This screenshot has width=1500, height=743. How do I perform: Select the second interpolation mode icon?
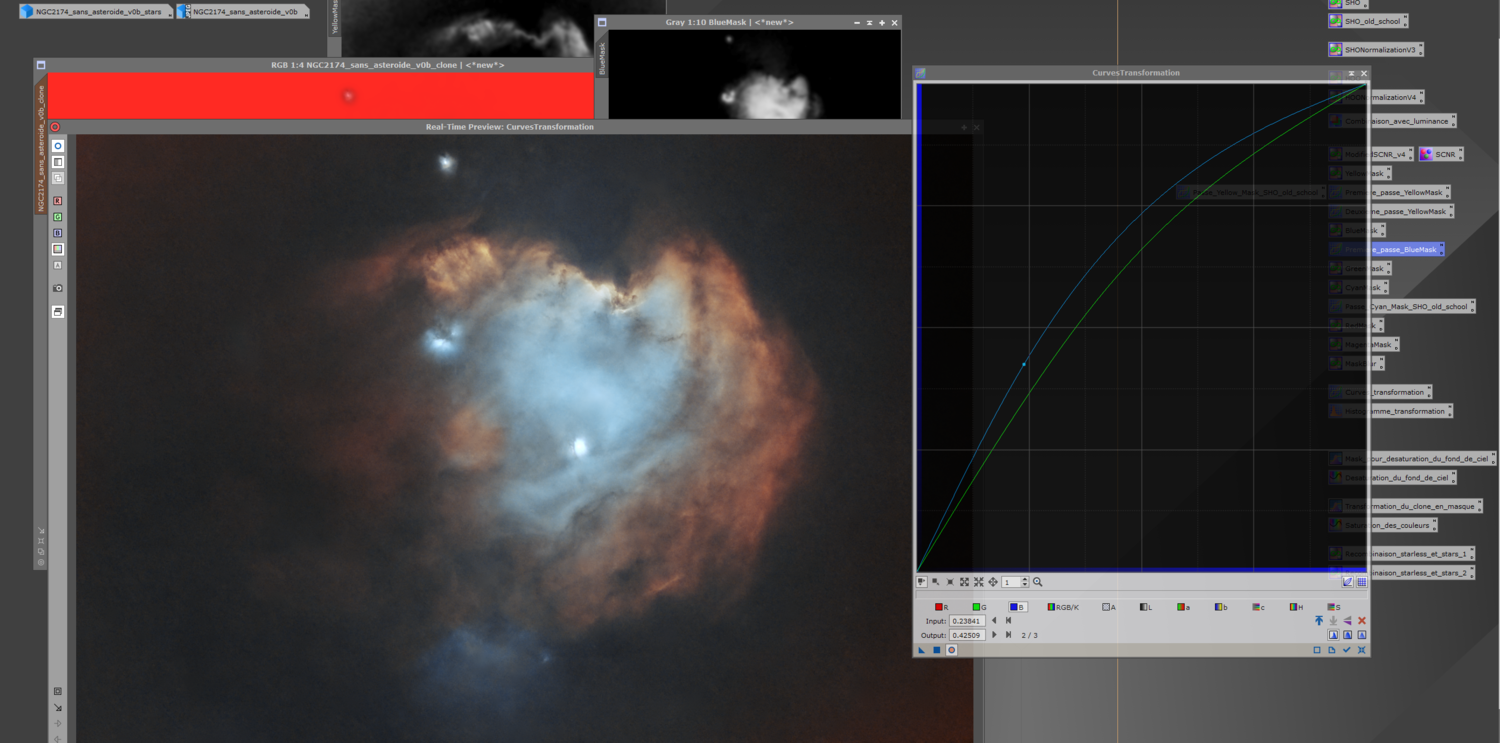click(1347, 635)
